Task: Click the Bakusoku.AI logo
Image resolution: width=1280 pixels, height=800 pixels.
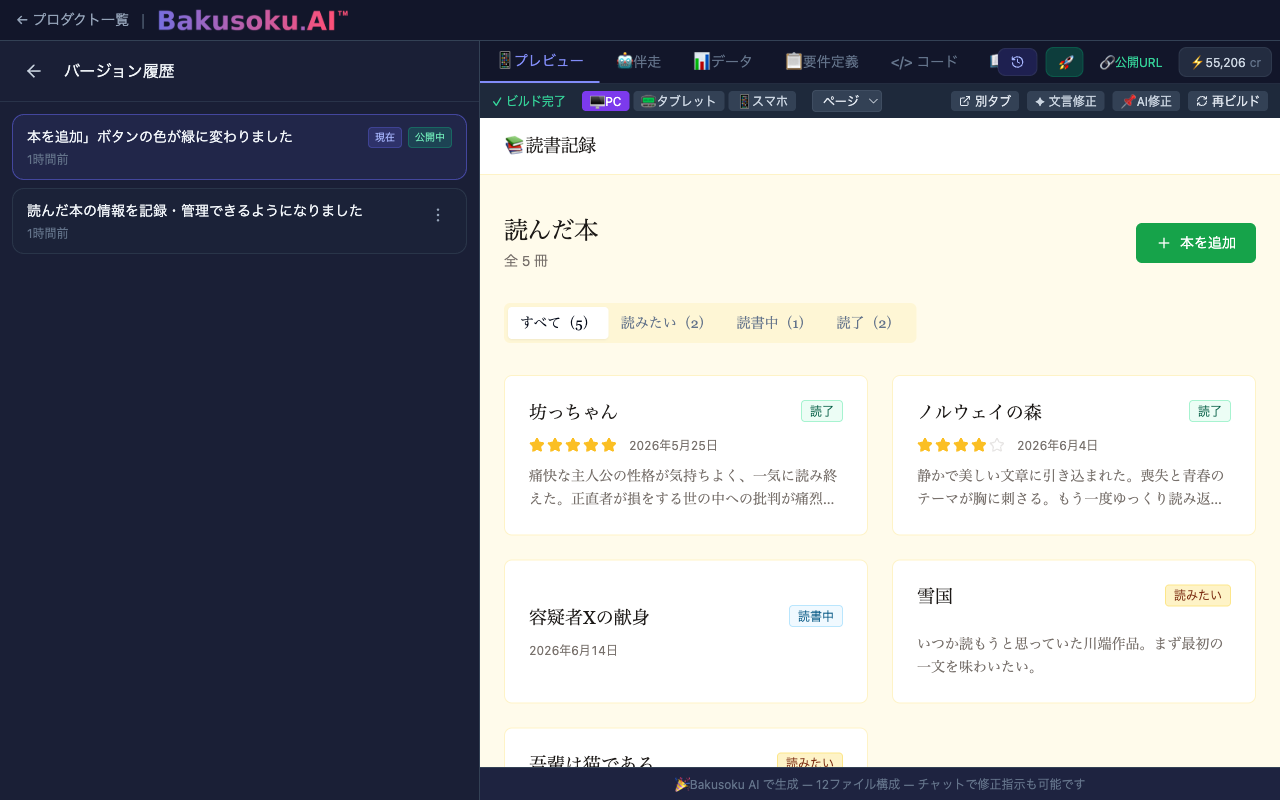Action: pos(253,20)
